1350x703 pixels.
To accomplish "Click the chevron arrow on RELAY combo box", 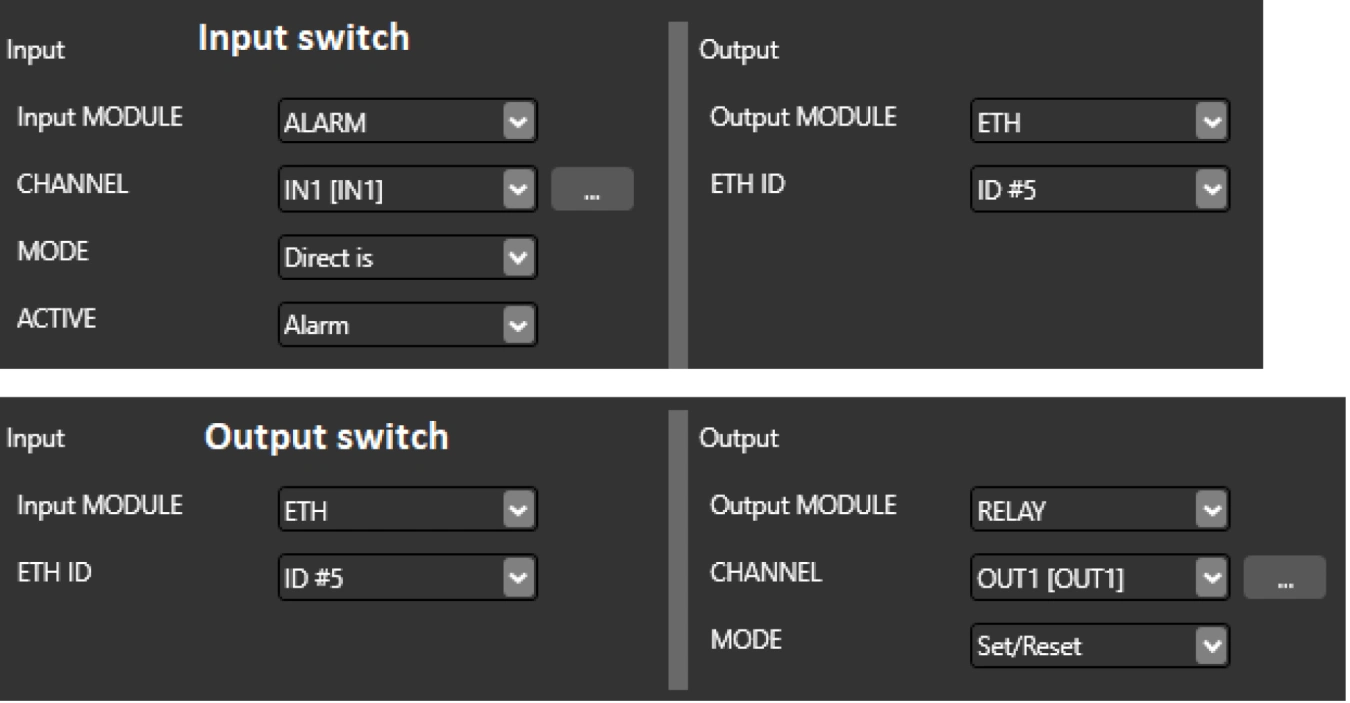I will pos(1211,511).
